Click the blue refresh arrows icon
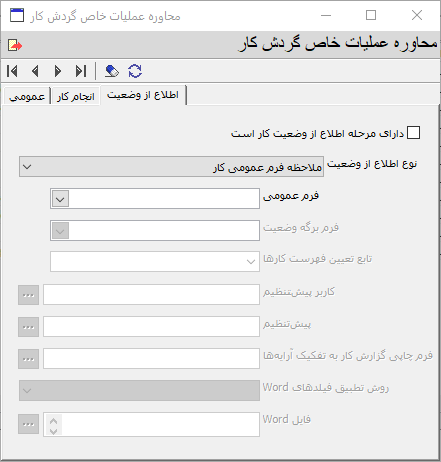 pyautogui.click(x=135, y=71)
